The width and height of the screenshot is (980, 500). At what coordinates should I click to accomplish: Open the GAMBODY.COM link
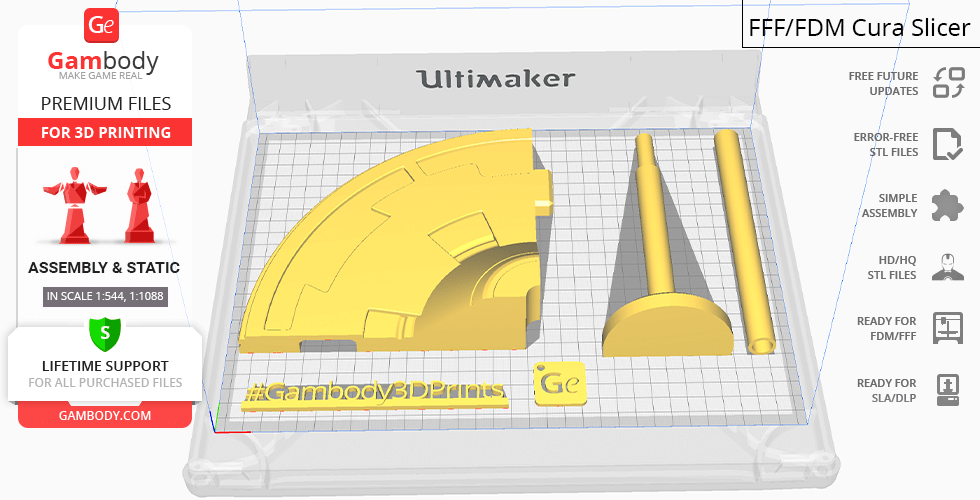point(104,415)
